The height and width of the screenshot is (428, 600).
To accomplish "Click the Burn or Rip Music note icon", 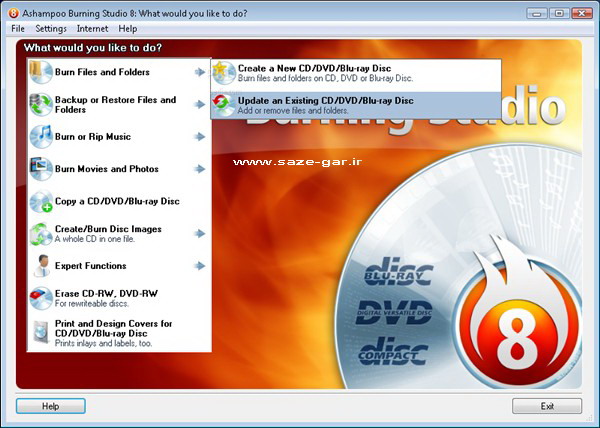I will coord(41,137).
